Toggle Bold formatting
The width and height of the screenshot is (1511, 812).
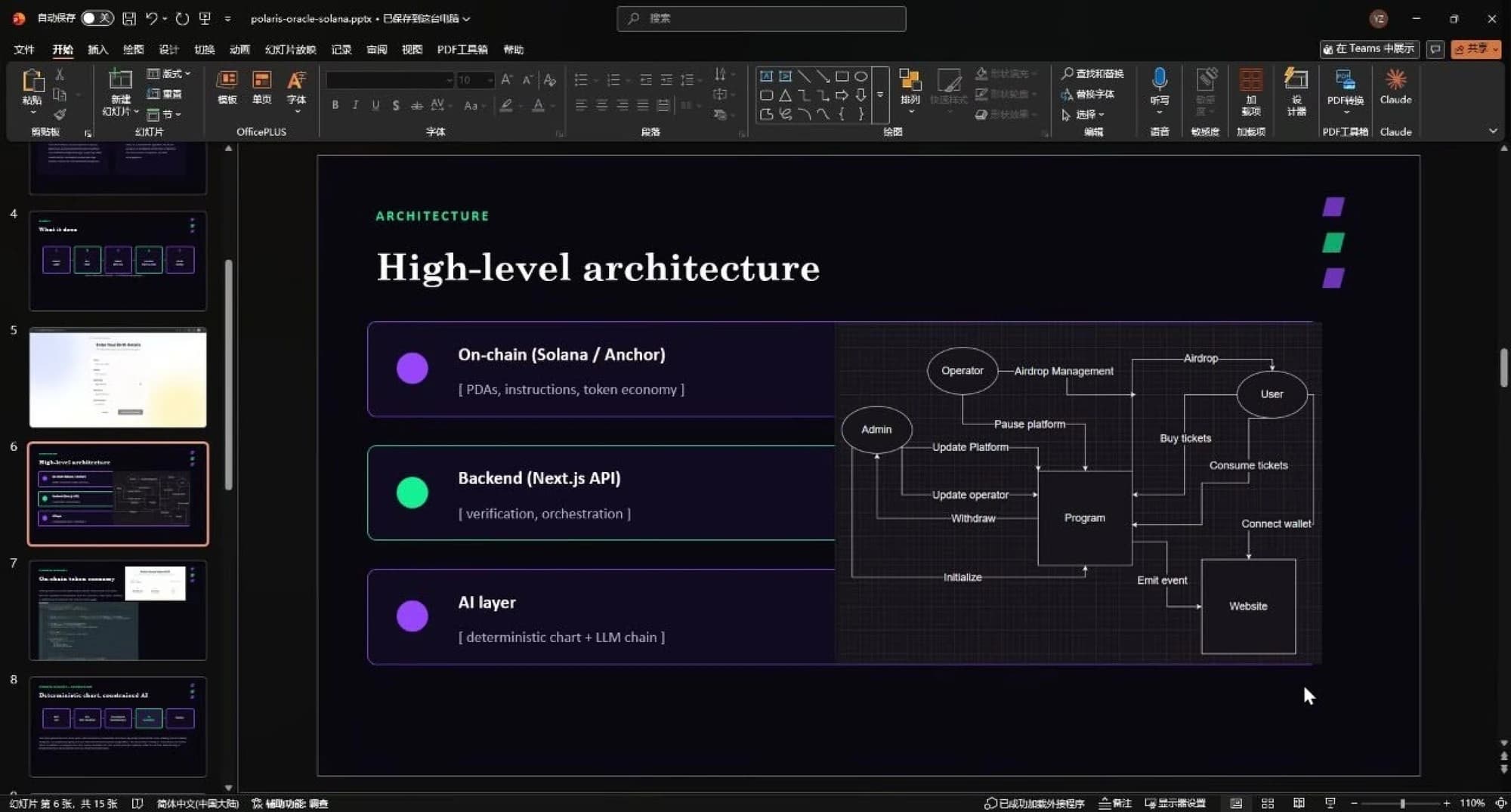click(335, 105)
